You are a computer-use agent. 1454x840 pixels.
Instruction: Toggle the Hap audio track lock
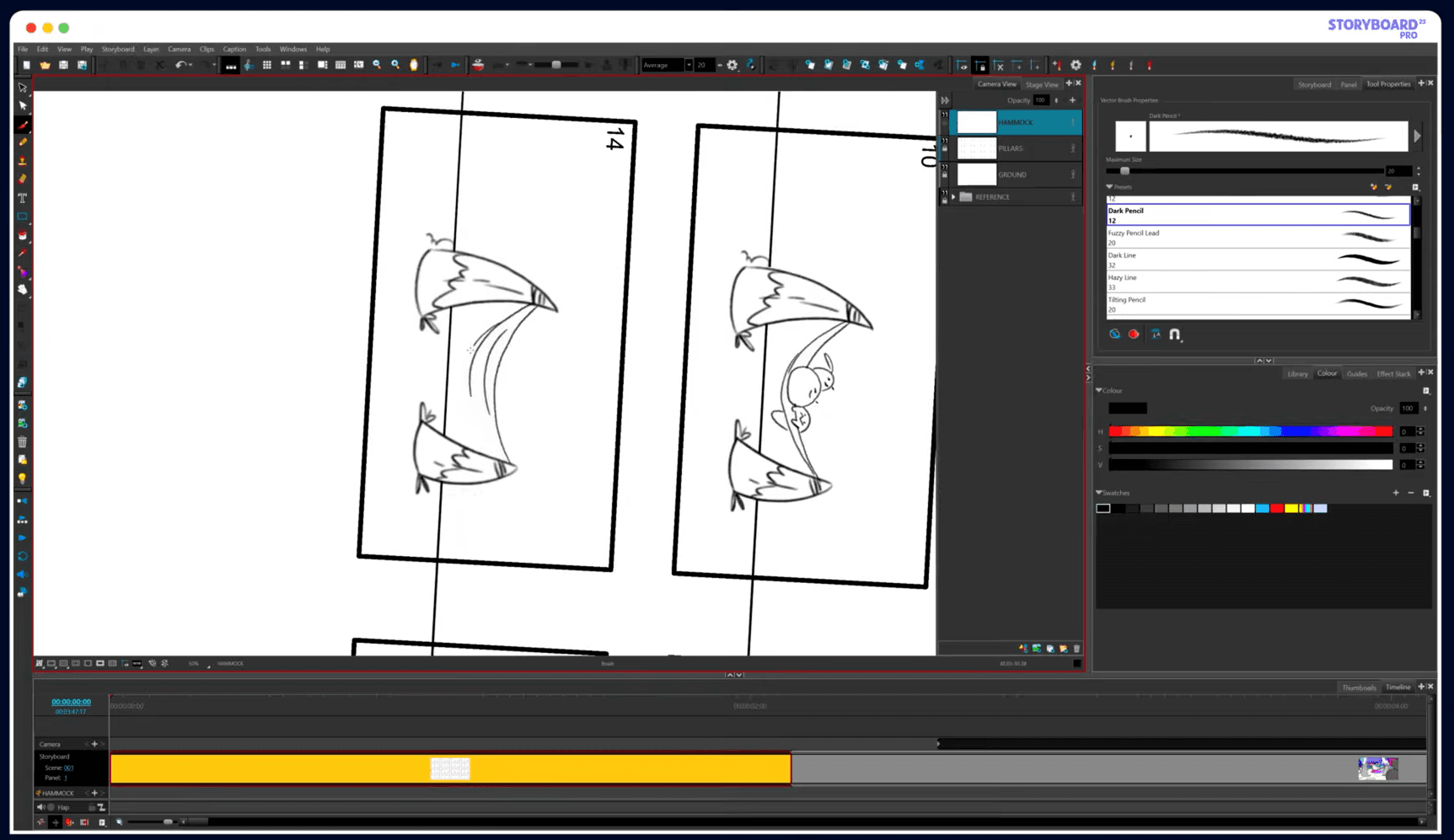92,807
